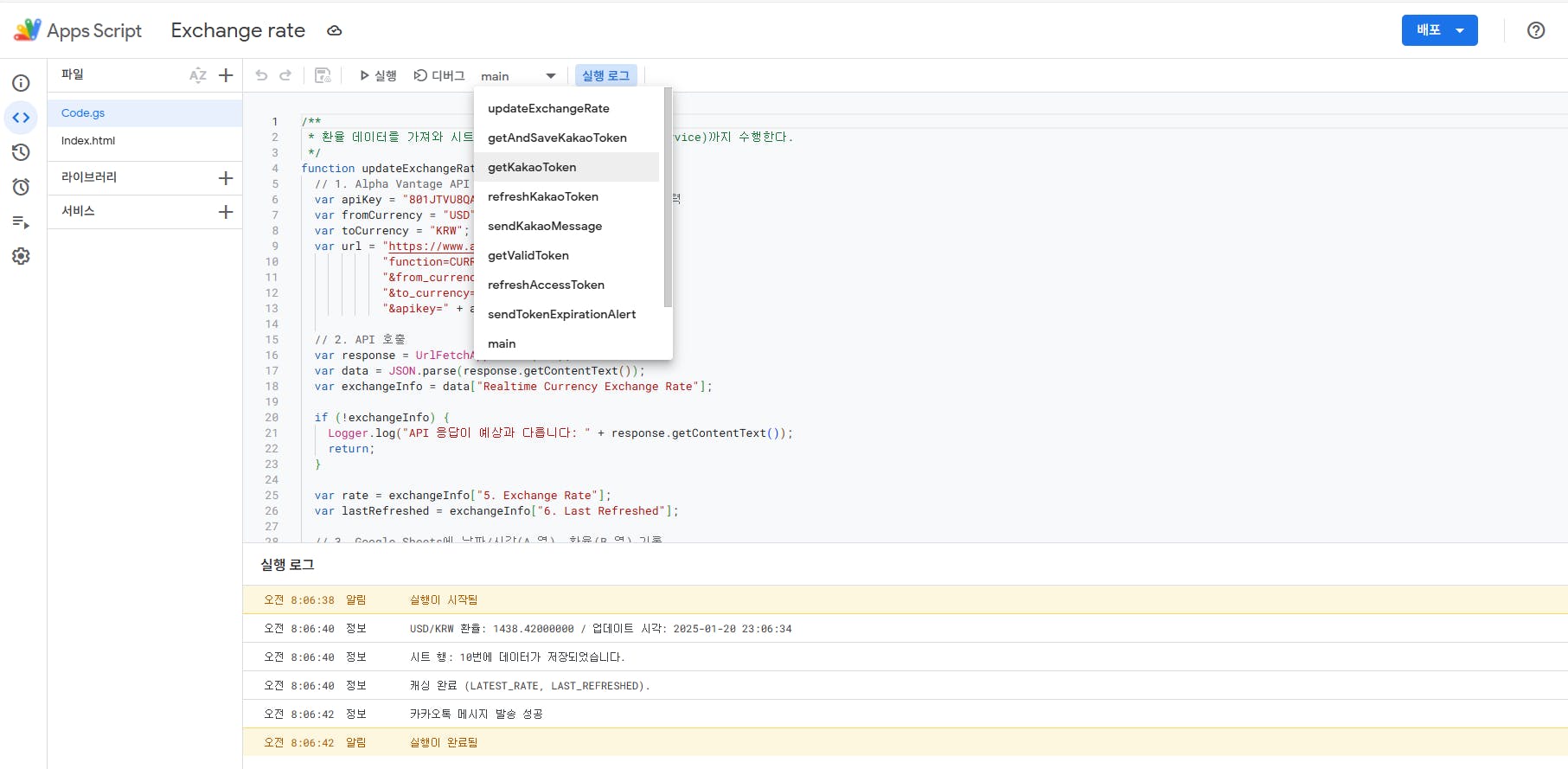Click the var lastRefreshed line of code
Viewport: 1568px width, 769px height.
point(496,511)
